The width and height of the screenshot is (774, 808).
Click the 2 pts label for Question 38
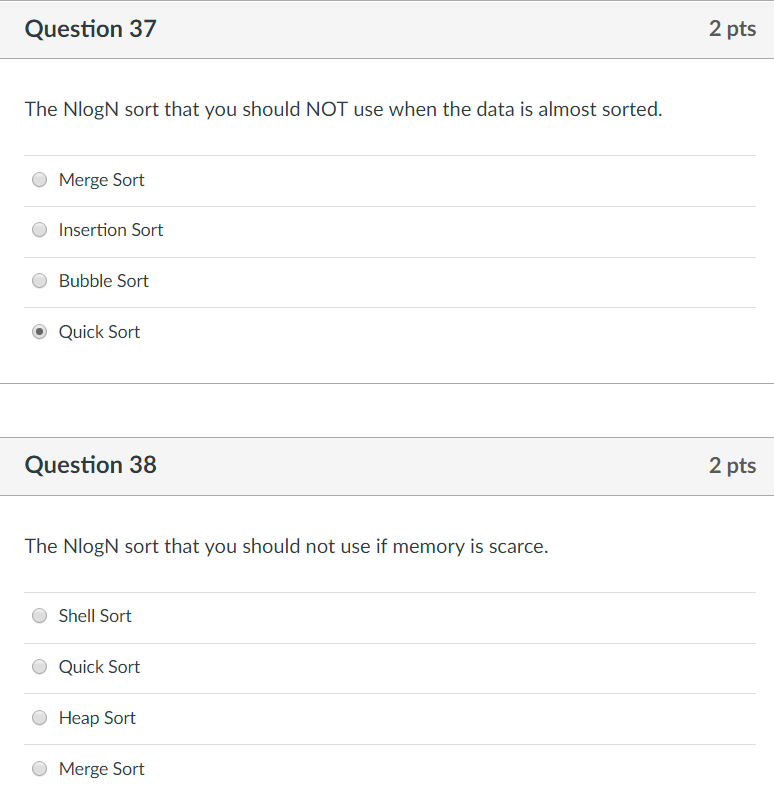pos(733,465)
